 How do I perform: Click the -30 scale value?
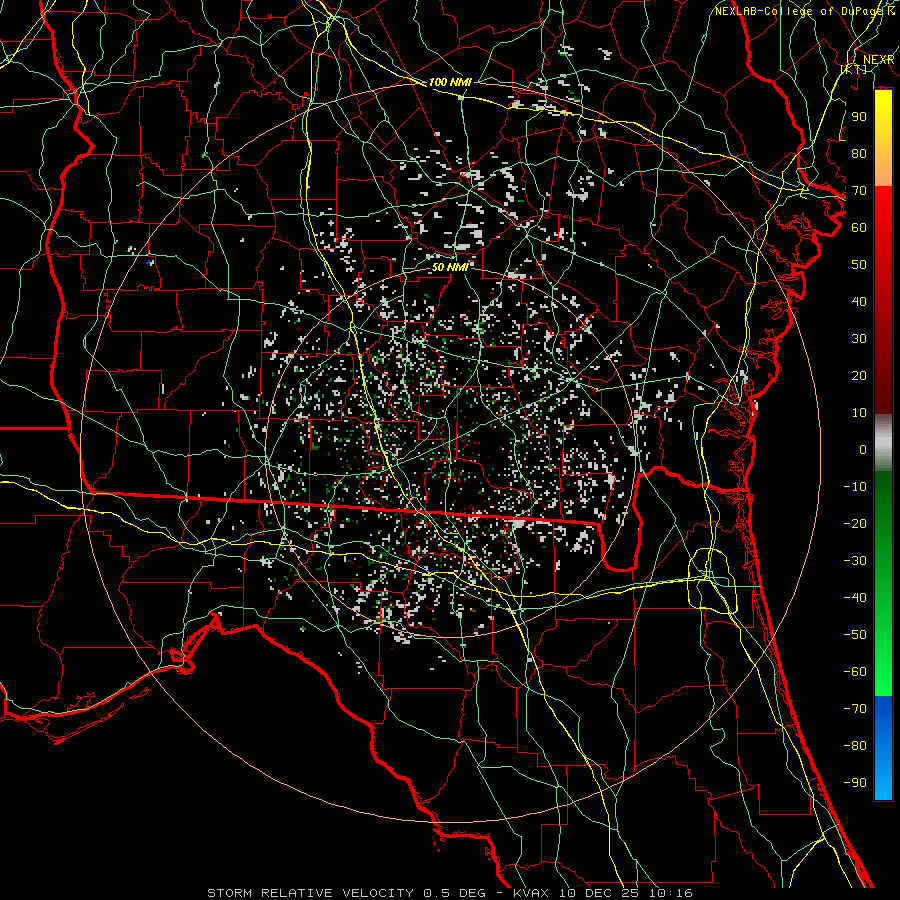point(855,561)
